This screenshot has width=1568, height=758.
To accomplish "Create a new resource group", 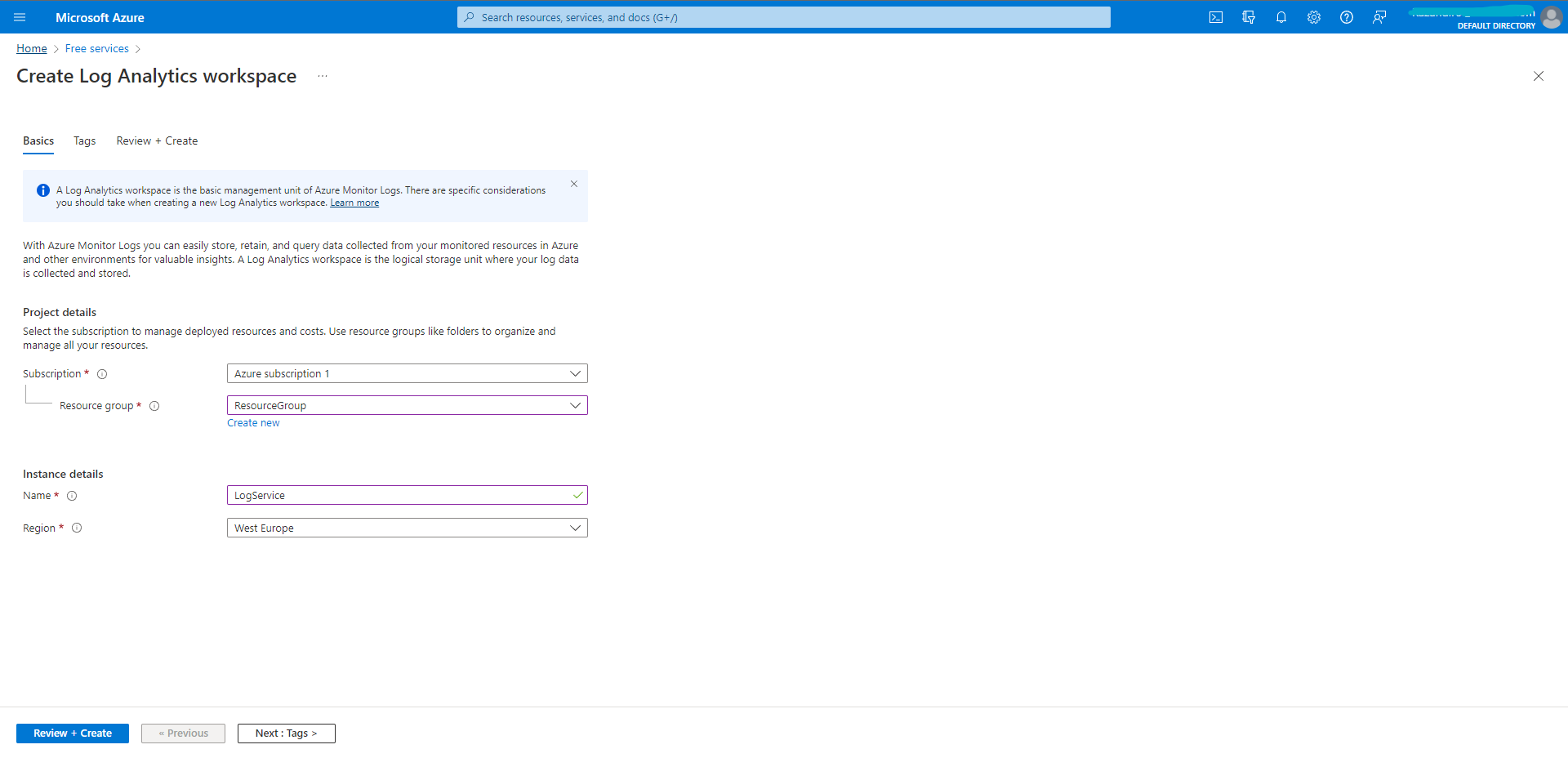I will (x=253, y=422).
